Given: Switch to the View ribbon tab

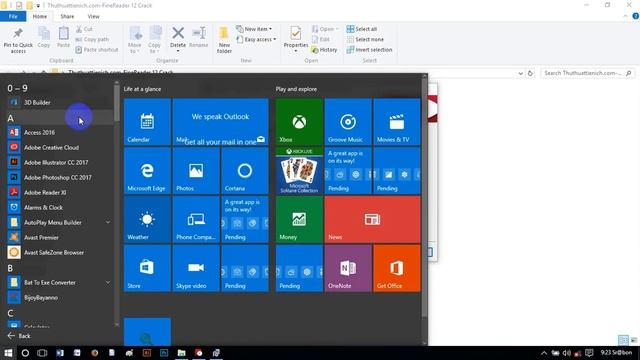Looking at the screenshot, I should tap(93, 16).
